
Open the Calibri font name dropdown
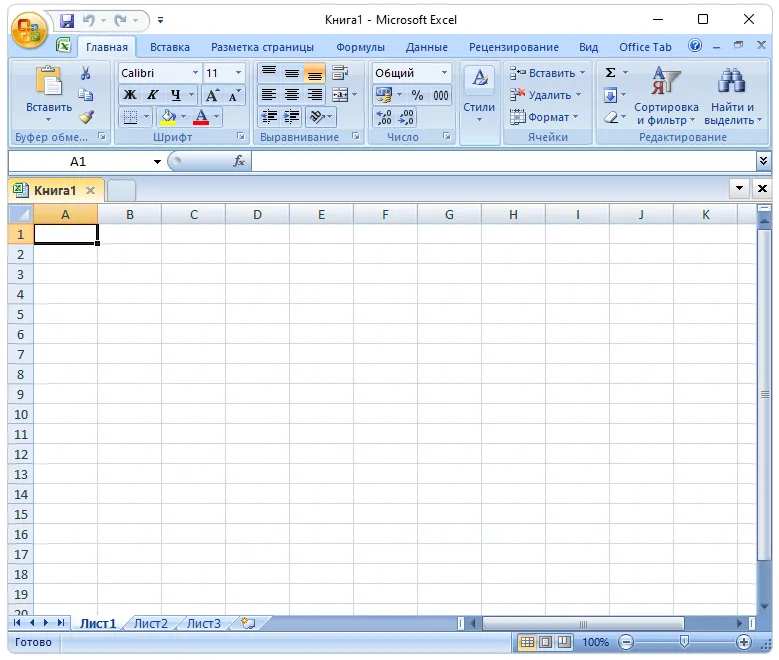tap(195, 73)
